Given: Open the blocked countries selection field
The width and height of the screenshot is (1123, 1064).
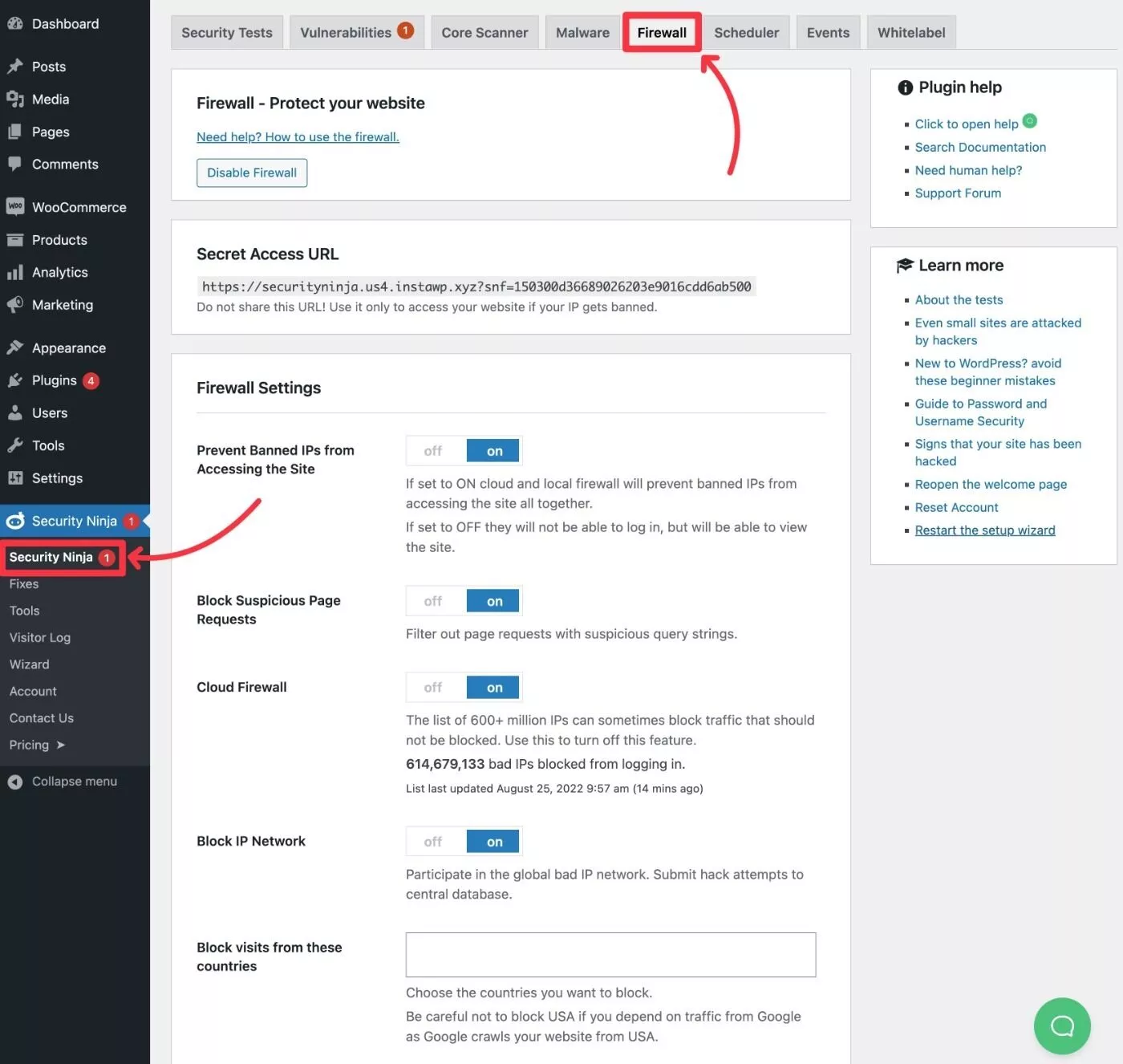Looking at the screenshot, I should tap(610, 955).
